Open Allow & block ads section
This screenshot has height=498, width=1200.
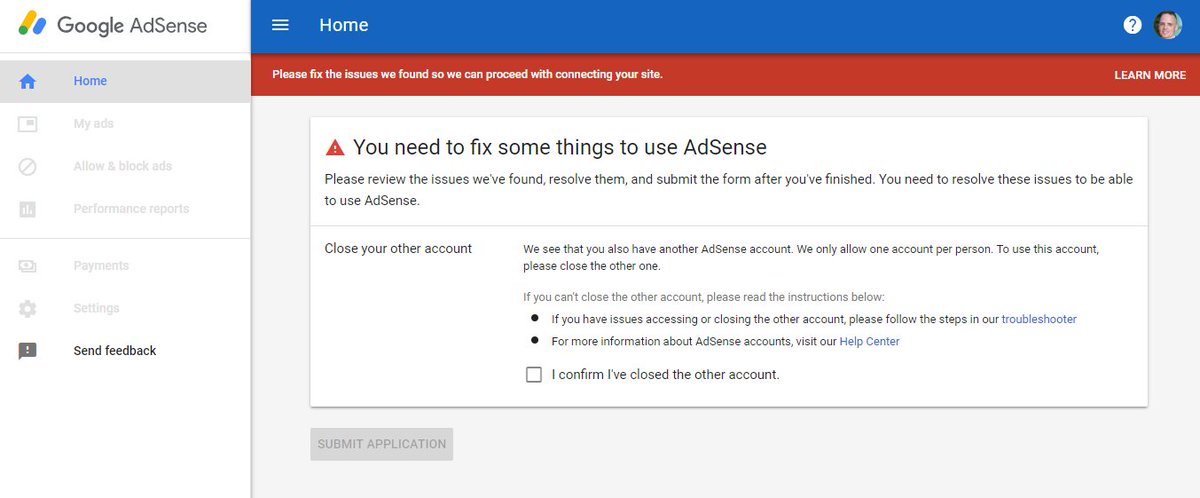125,166
